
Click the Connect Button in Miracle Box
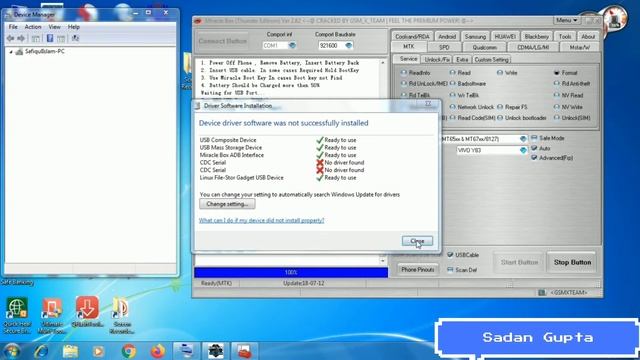pyautogui.click(x=223, y=41)
